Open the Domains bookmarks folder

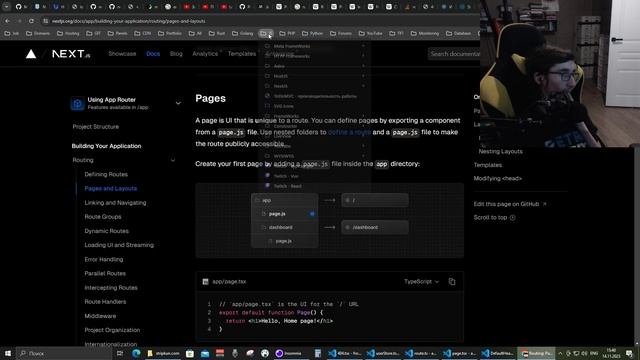coord(38,33)
